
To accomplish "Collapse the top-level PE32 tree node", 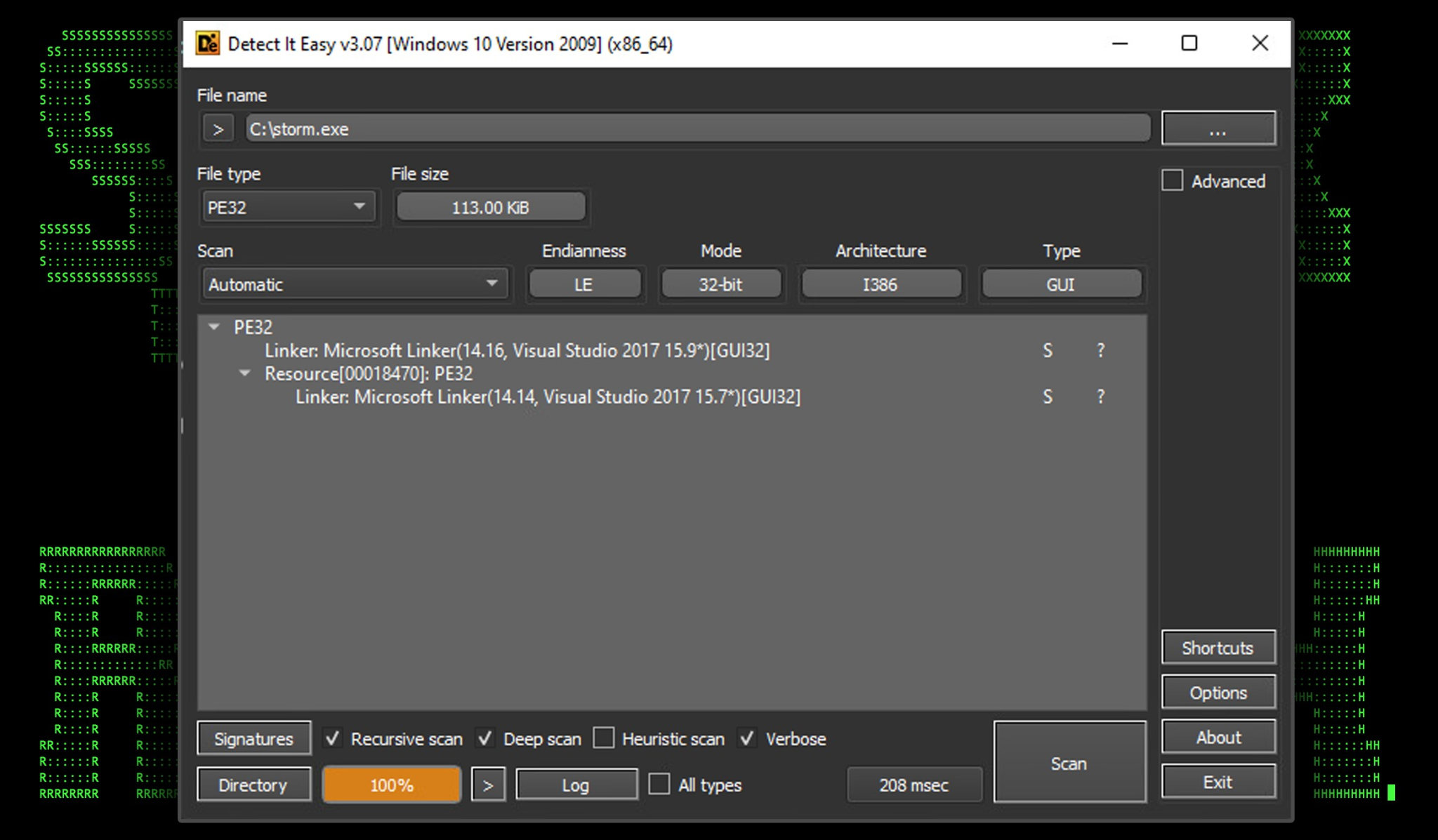I will tap(215, 327).
